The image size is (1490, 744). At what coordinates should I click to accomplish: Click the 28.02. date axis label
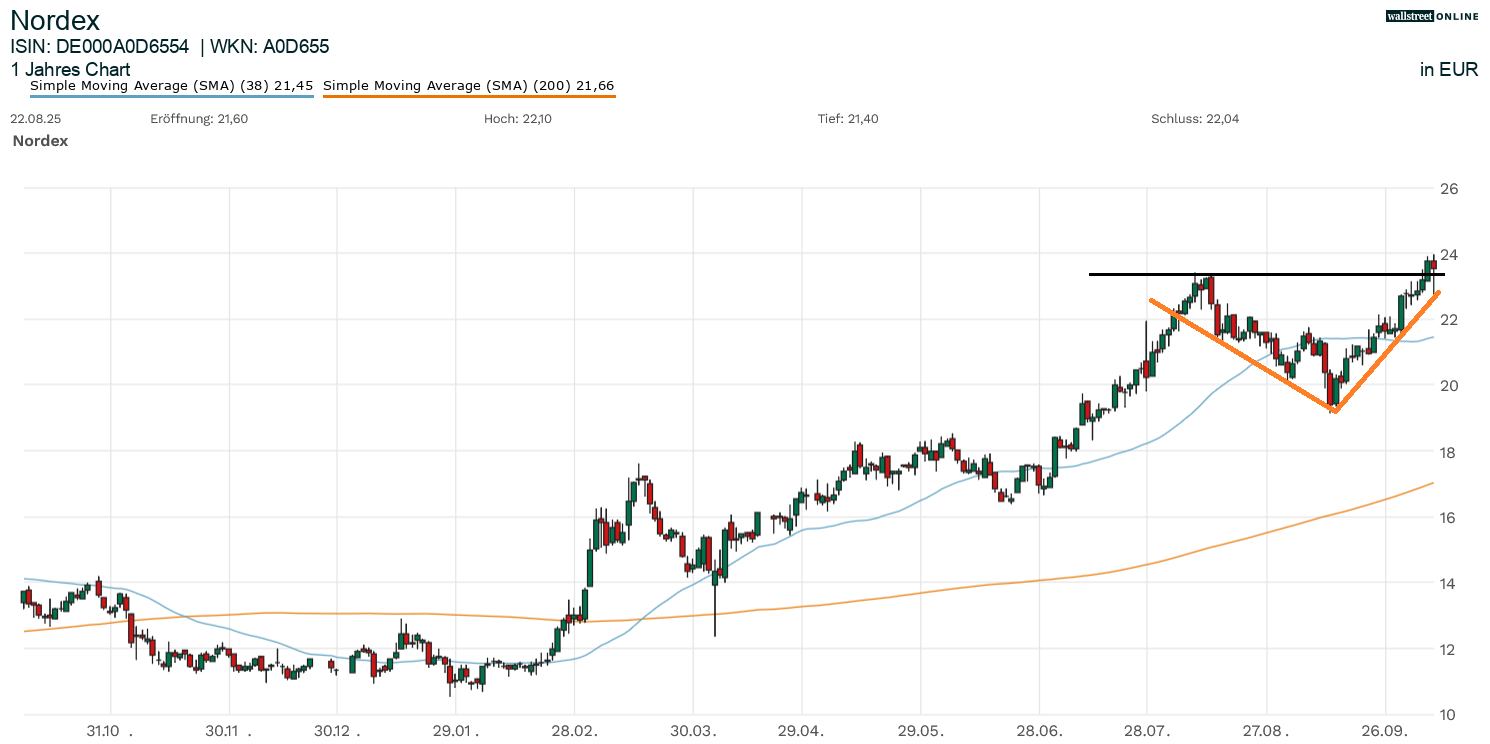coord(574,731)
